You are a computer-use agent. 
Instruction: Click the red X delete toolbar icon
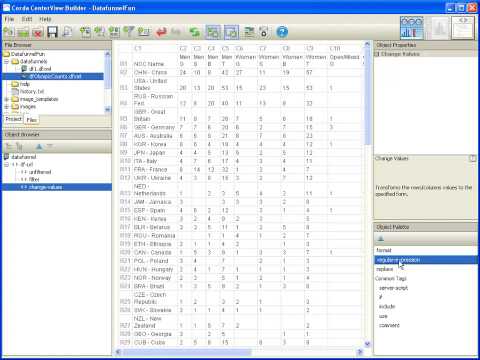tap(38, 32)
